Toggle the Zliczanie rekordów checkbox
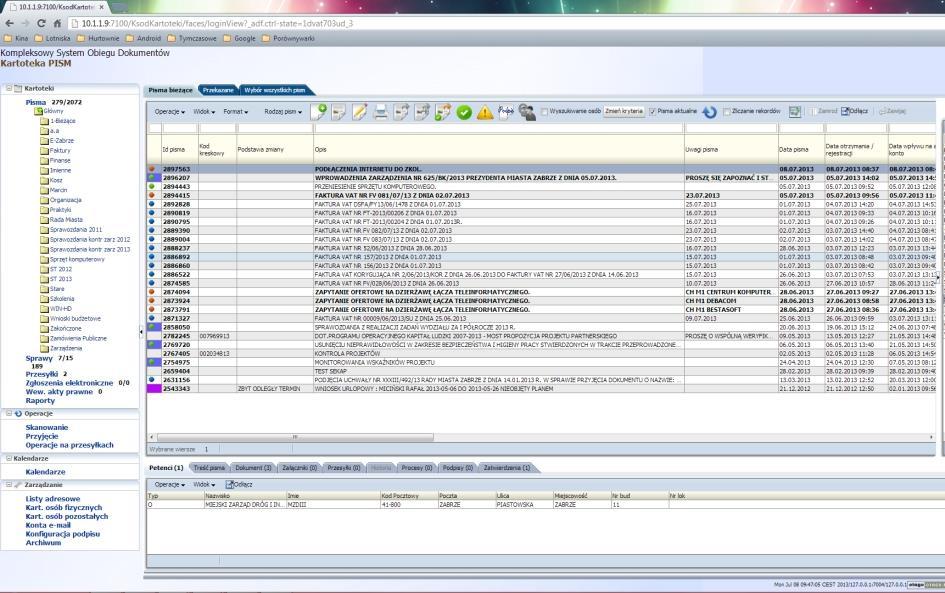This screenshot has height=593, width=945. point(727,111)
